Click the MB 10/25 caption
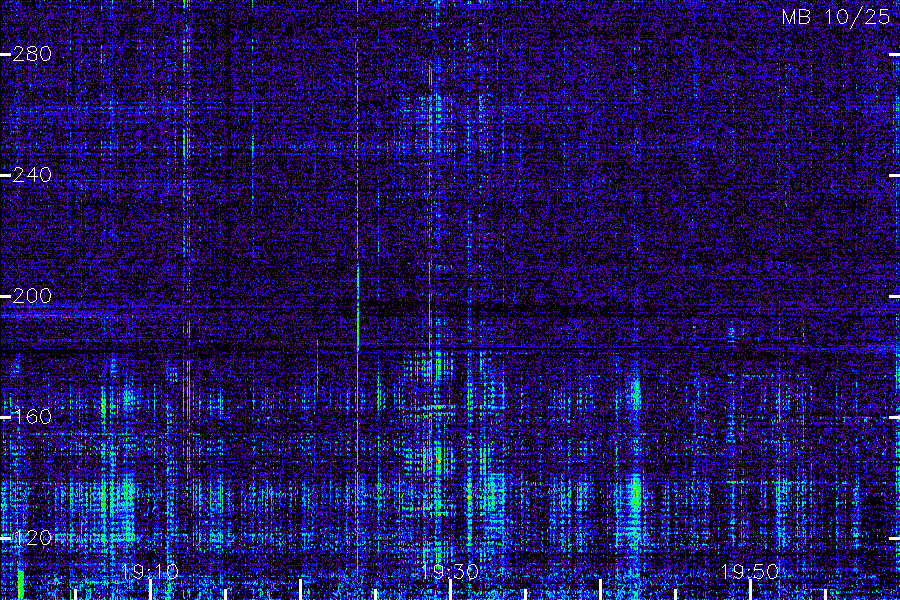900x600 pixels. [836, 17]
